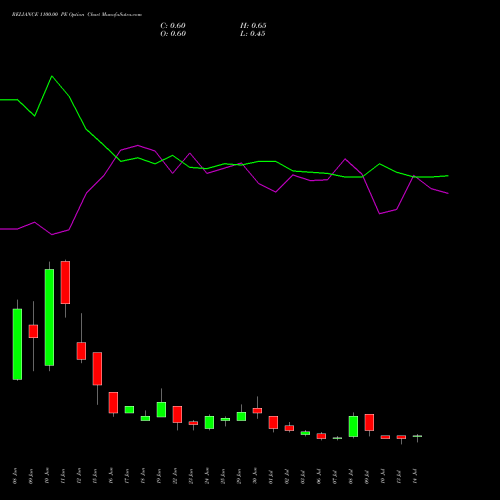Select the '09 Jul' date label
The height and width of the screenshot is (500, 500).
(x=367, y=476)
